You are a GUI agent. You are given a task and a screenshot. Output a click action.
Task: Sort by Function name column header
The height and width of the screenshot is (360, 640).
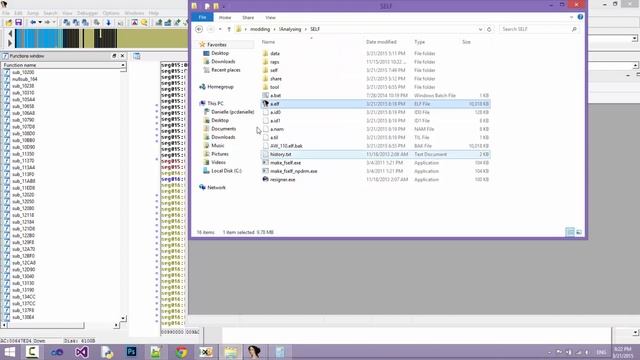coord(63,65)
